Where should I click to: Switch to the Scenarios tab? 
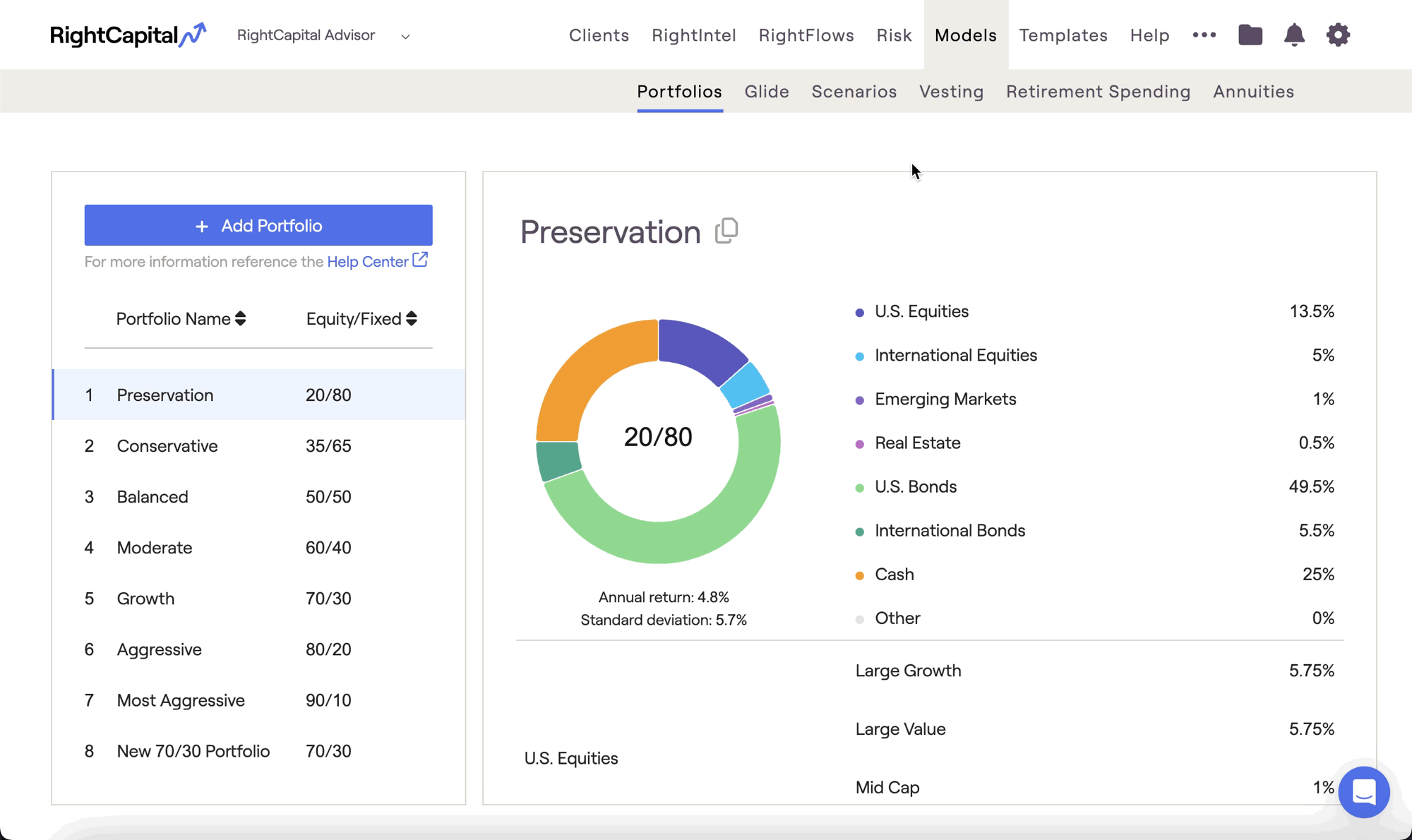point(854,92)
